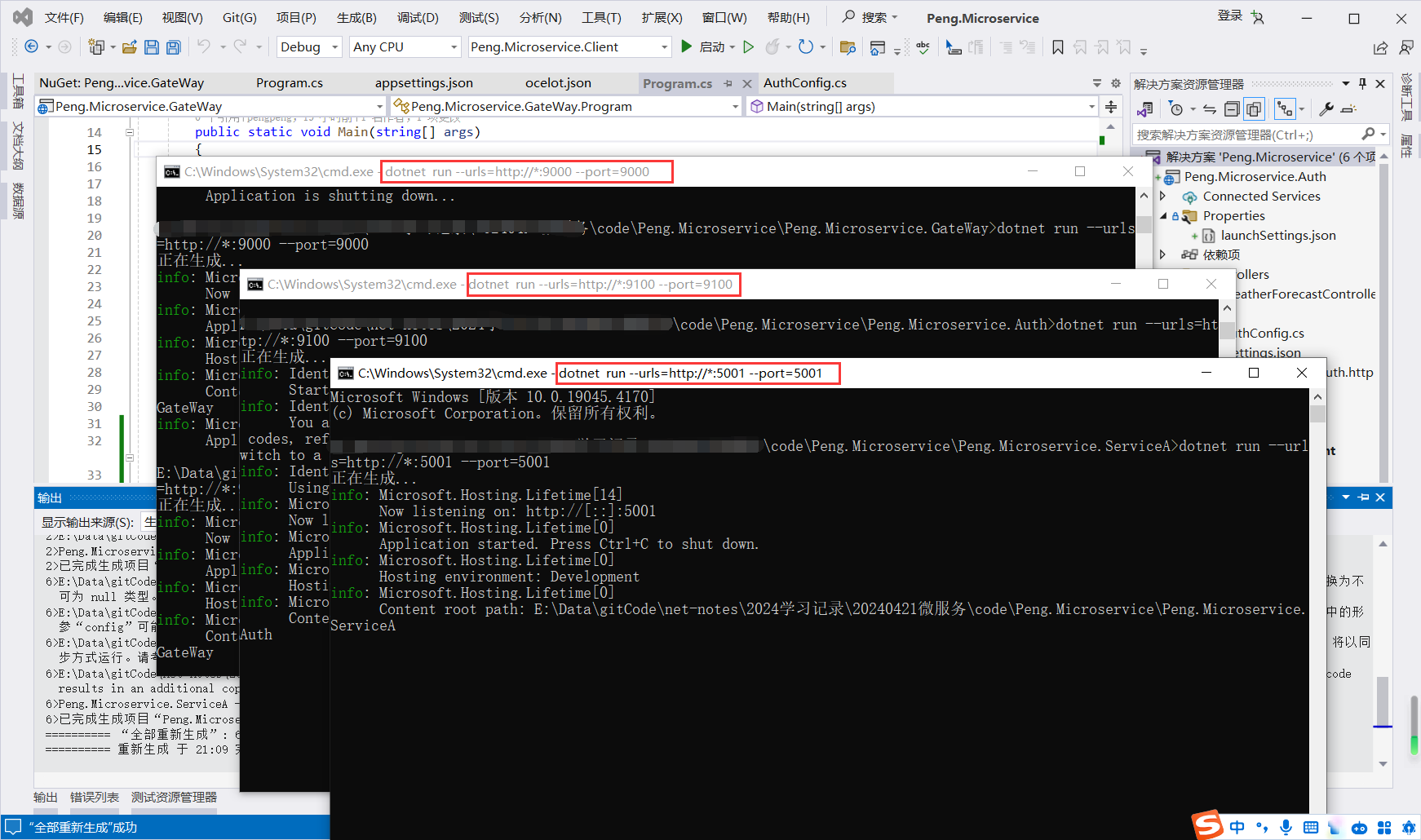Expand Connected Services tree node
Screen dimensions: 1421x840
point(1163,197)
